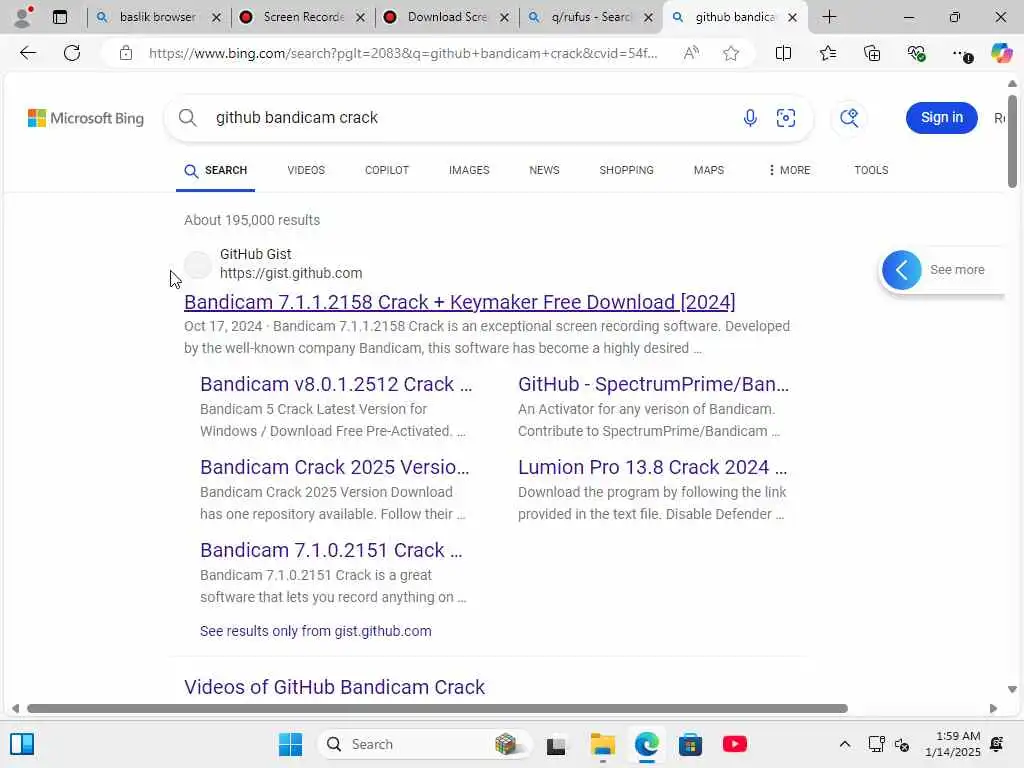This screenshot has height=768, width=1024.
Task: Select the NEWS search tab
Action: point(544,170)
